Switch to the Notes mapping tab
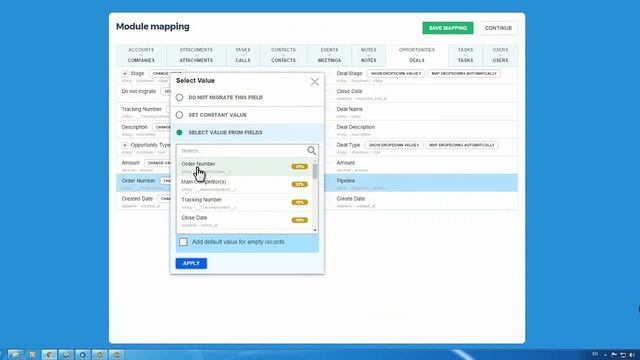 369,55
